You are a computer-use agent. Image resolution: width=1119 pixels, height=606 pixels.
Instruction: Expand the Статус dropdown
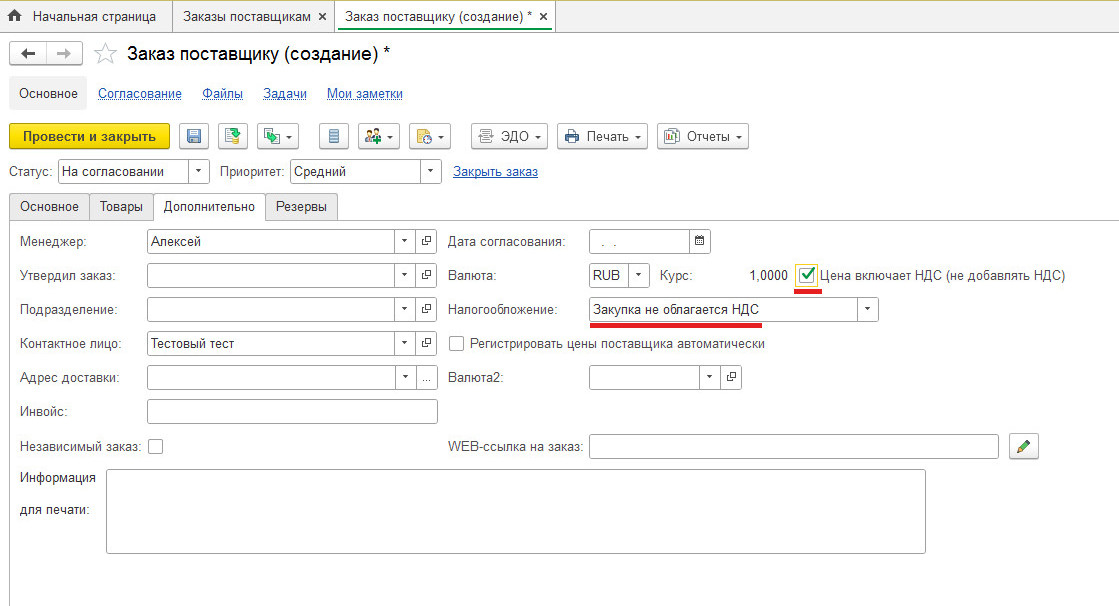pyautogui.click(x=199, y=171)
